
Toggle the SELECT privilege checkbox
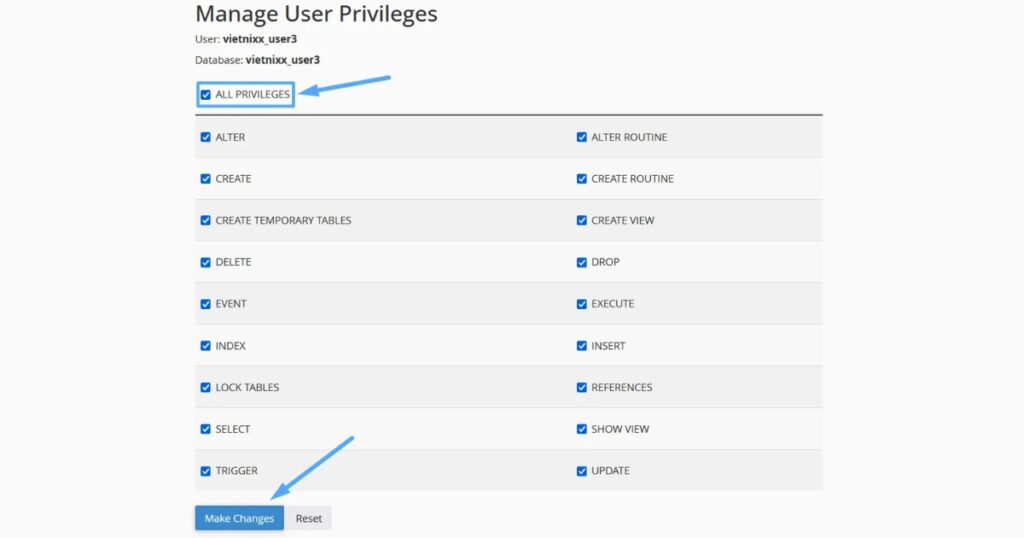coord(206,429)
